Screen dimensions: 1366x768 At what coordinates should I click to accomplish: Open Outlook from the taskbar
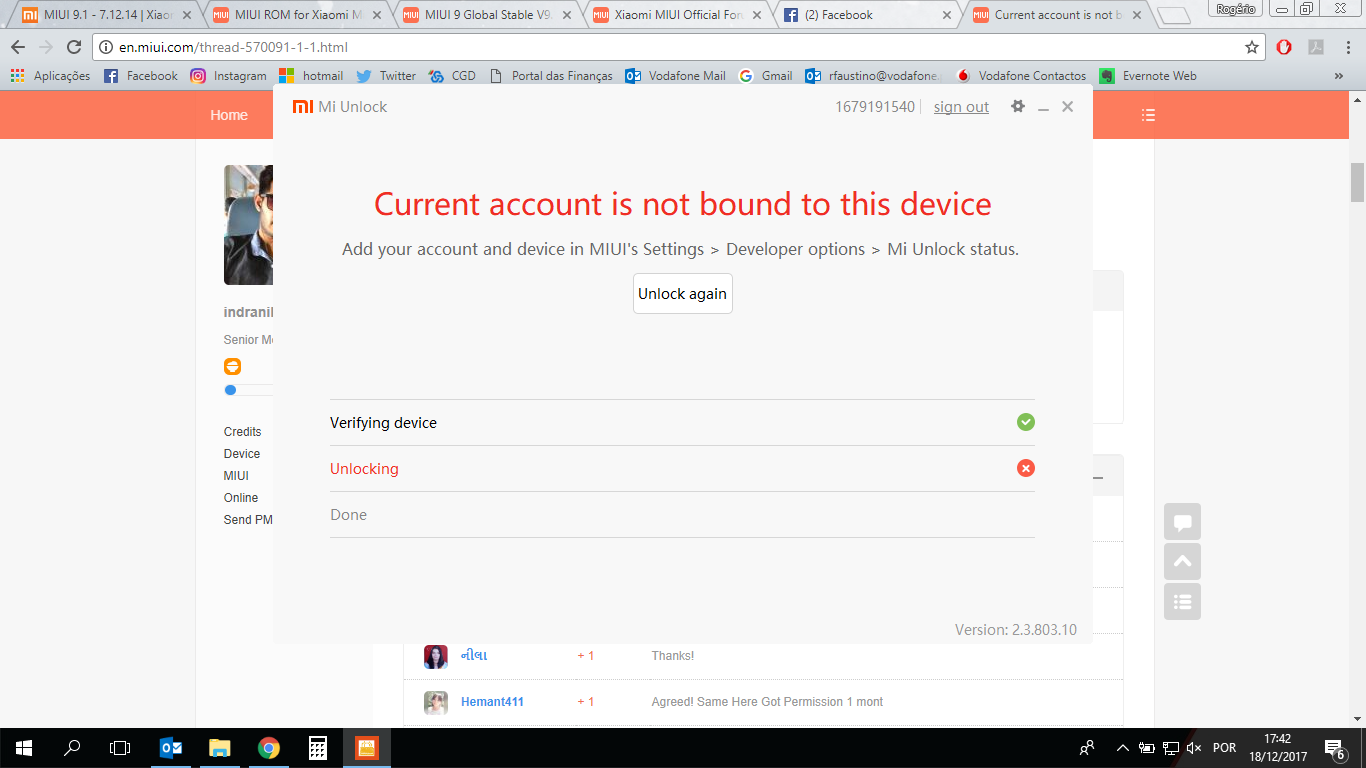[171, 748]
